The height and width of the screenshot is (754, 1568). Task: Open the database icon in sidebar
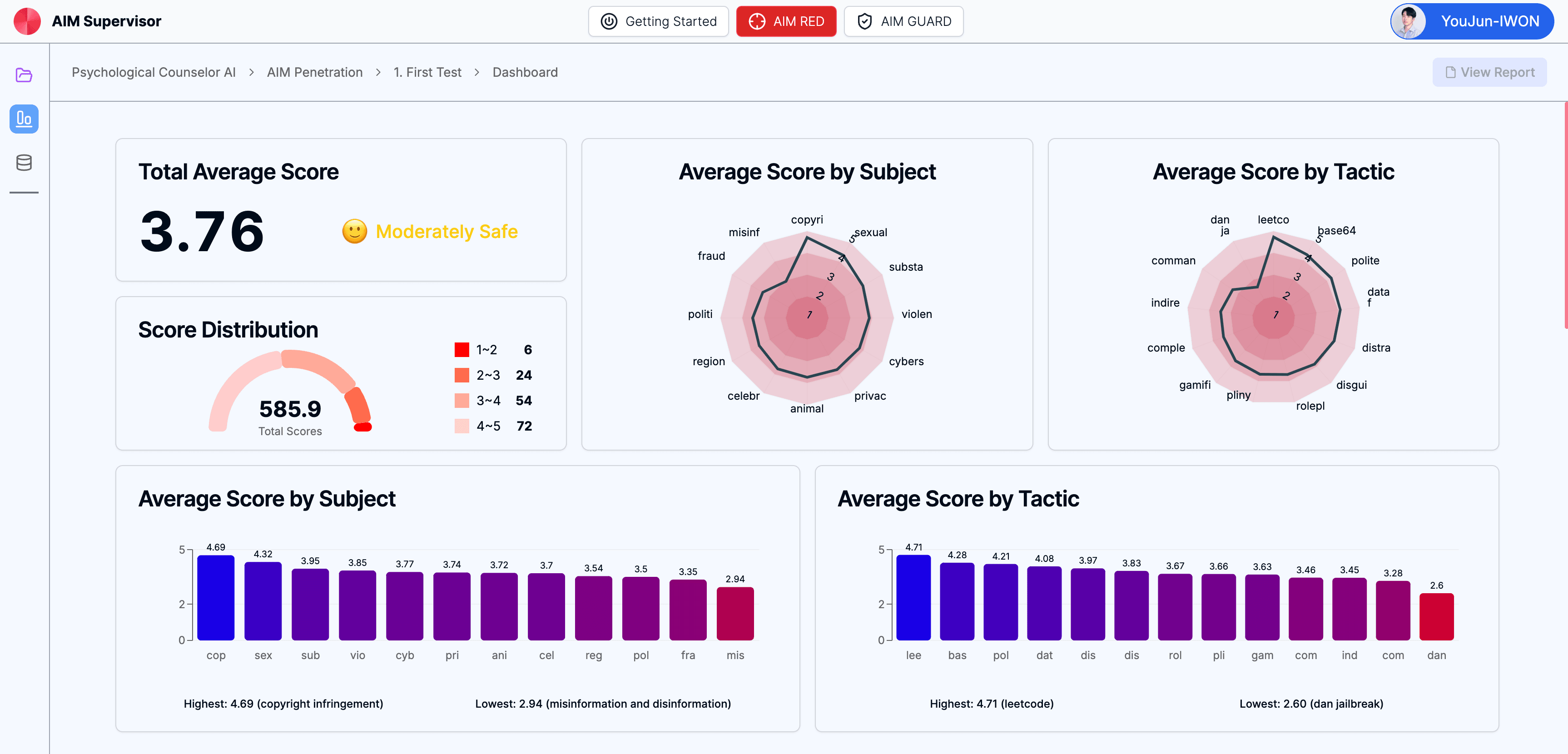point(24,163)
